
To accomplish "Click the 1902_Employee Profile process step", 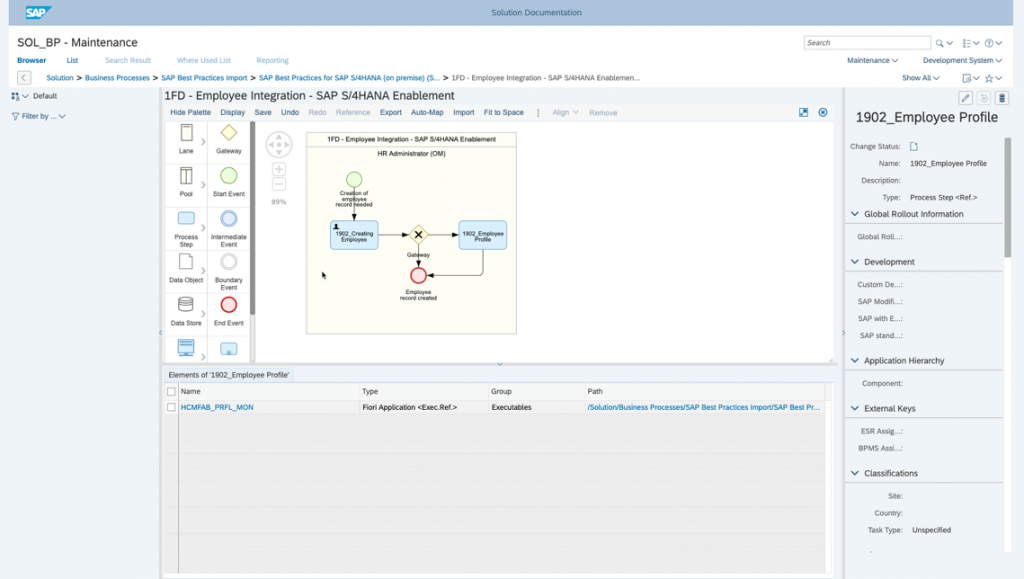I will click(x=483, y=235).
